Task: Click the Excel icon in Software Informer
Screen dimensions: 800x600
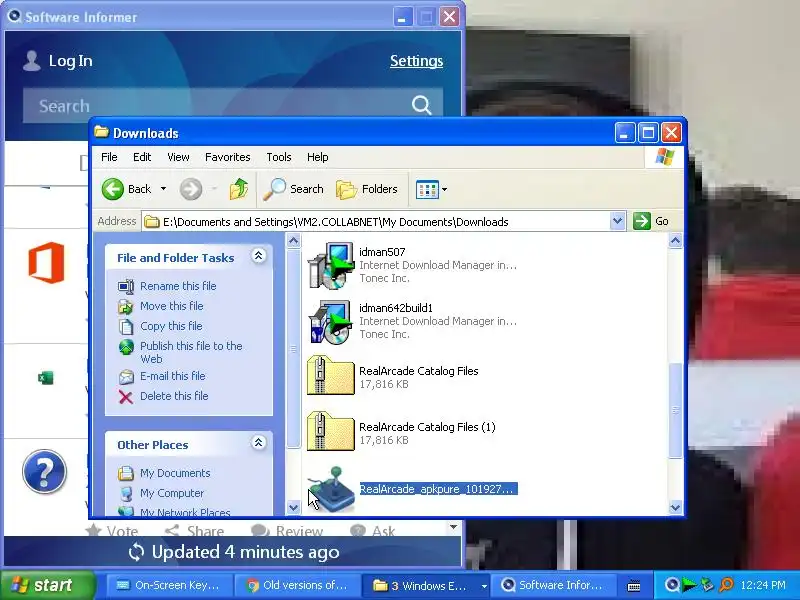Action: point(45,378)
